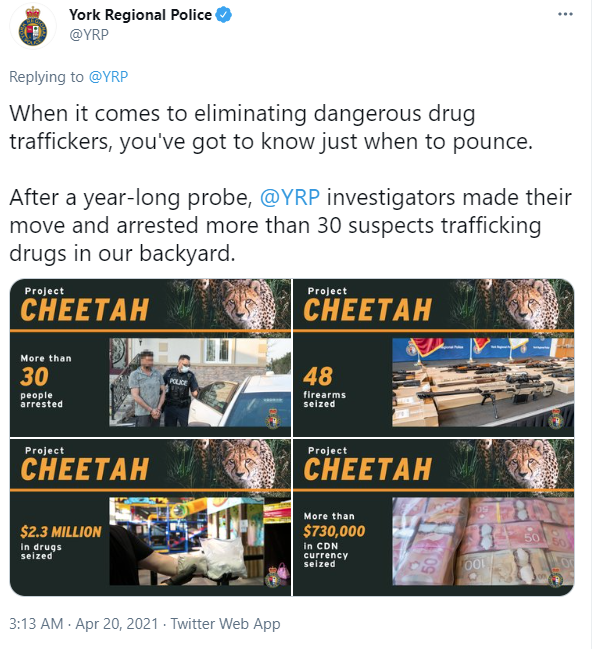Open the 3:13 AM Apr 20, 2021 timestamp
Viewport: 613px width, 649px height.
click(x=82, y=623)
